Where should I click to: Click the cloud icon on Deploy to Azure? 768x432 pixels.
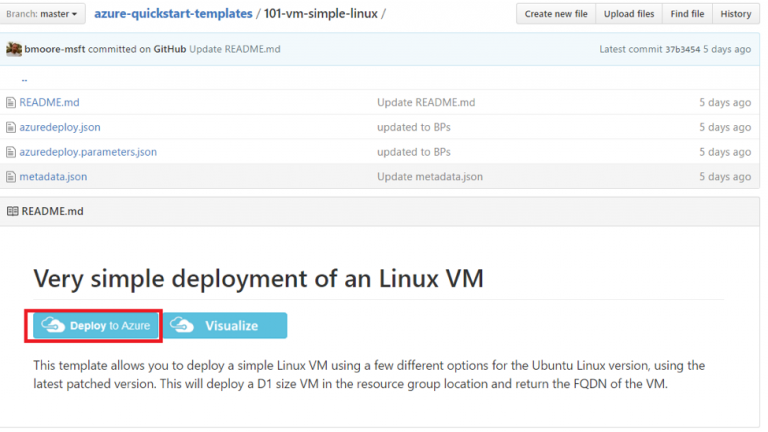[52, 325]
